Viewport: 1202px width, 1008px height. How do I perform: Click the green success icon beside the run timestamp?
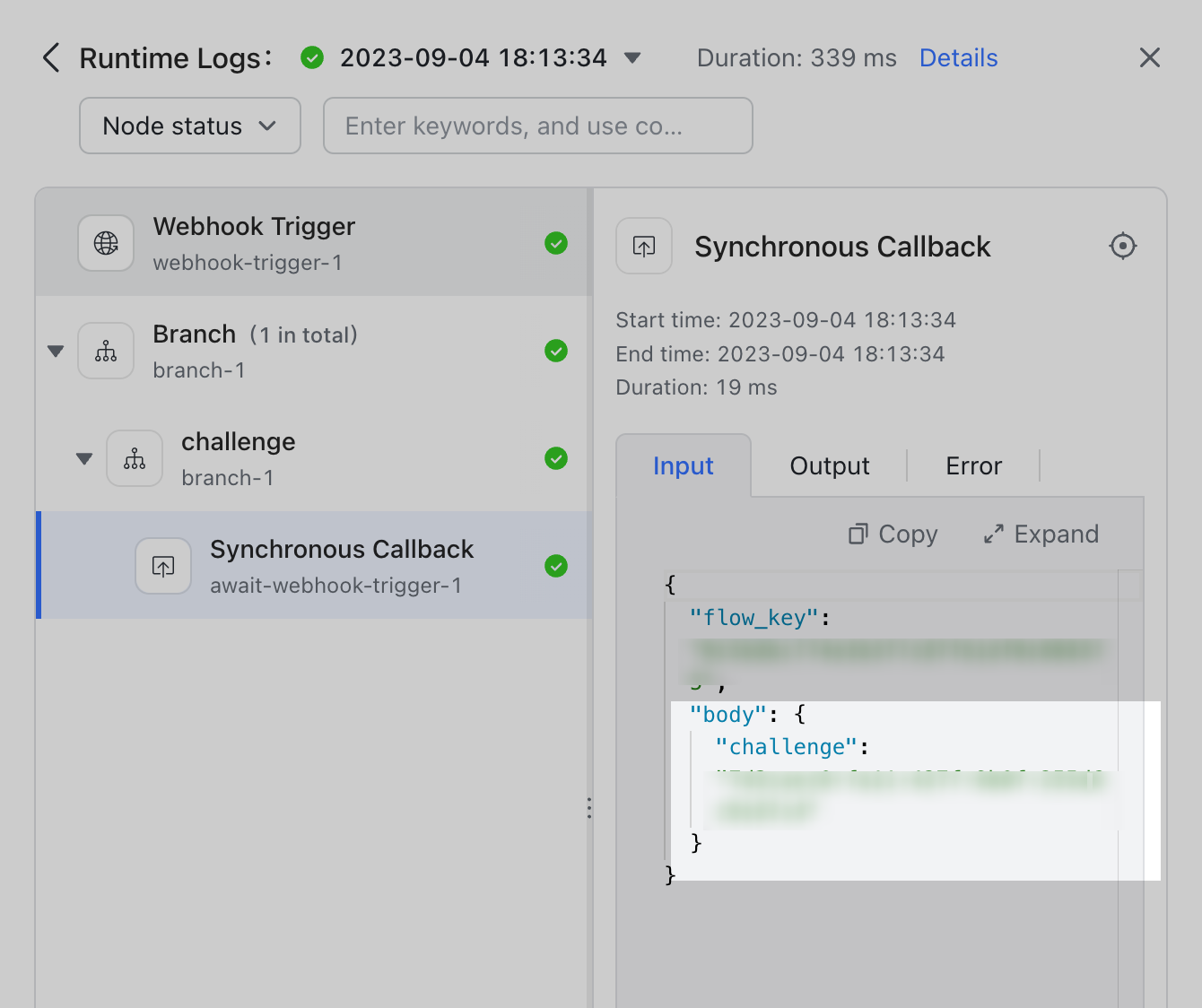pos(311,57)
